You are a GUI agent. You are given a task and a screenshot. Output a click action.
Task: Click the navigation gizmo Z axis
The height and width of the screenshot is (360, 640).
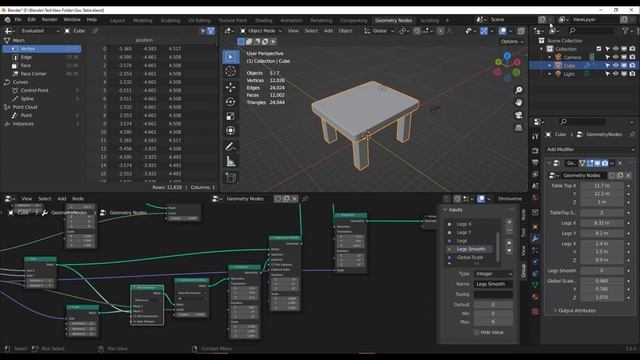pos(507,56)
